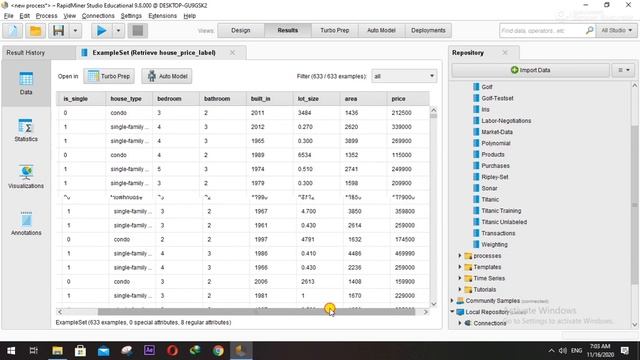This screenshot has height=360, width=640.
Task: Open the Run options dropdown arrow
Action: pyautogui.click(x=118, y=31)
